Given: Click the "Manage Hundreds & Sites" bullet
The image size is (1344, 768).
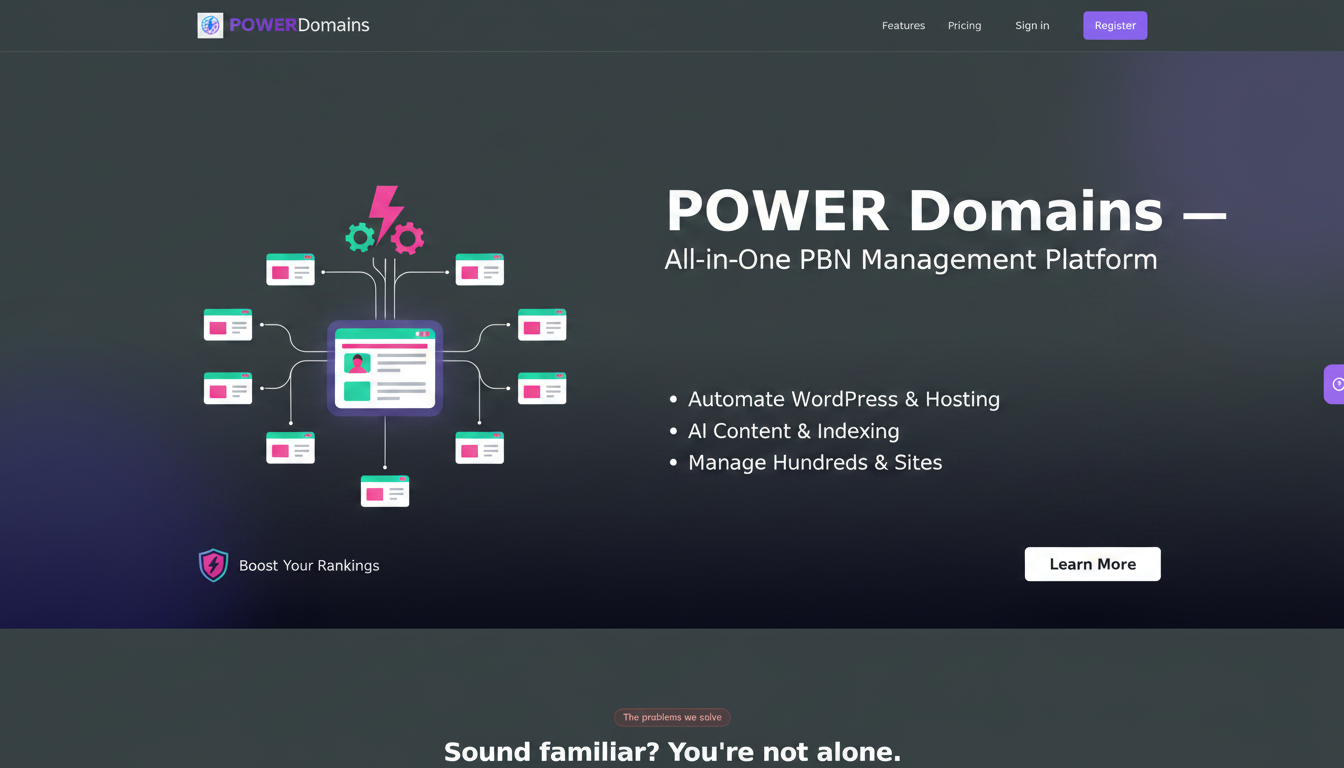Looking at the screenshot, I should pyautogui.click(x=815, y=462).
